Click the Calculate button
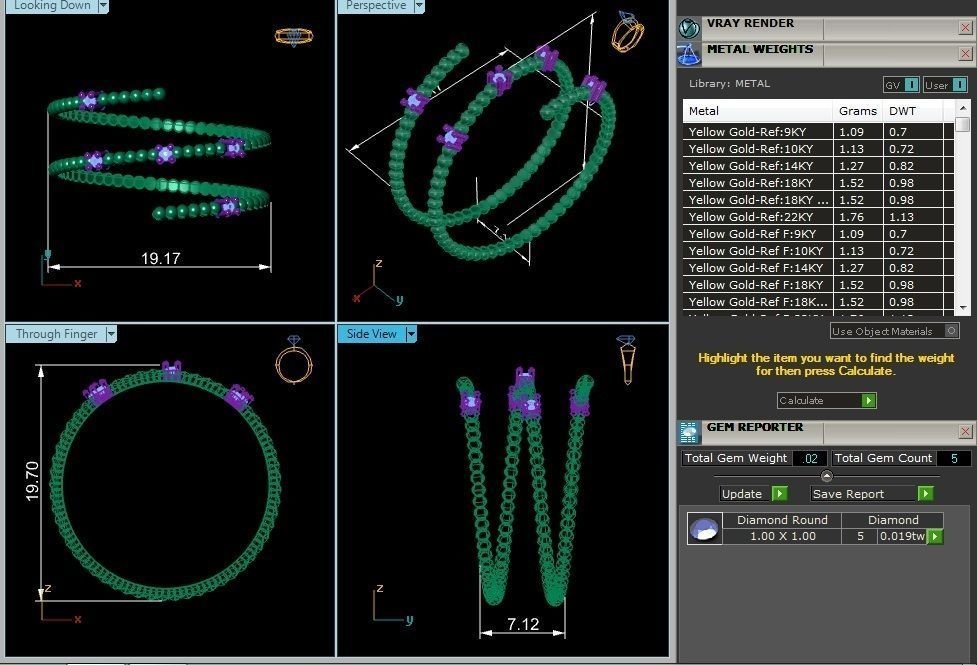977x665 pixels. [x=827, y=400]
